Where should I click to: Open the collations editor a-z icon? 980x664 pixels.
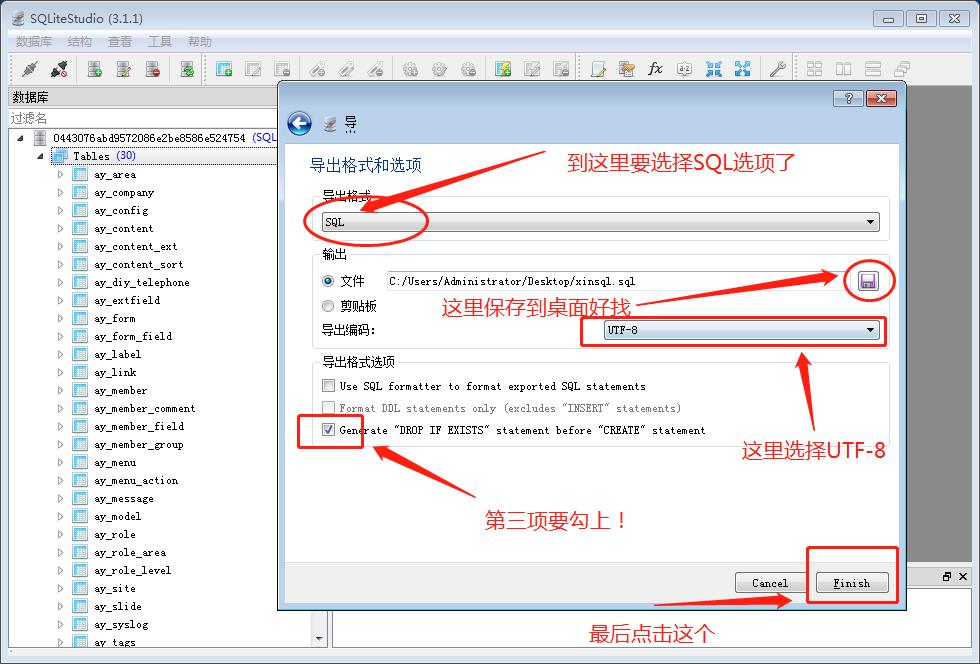tap(684, 69)
